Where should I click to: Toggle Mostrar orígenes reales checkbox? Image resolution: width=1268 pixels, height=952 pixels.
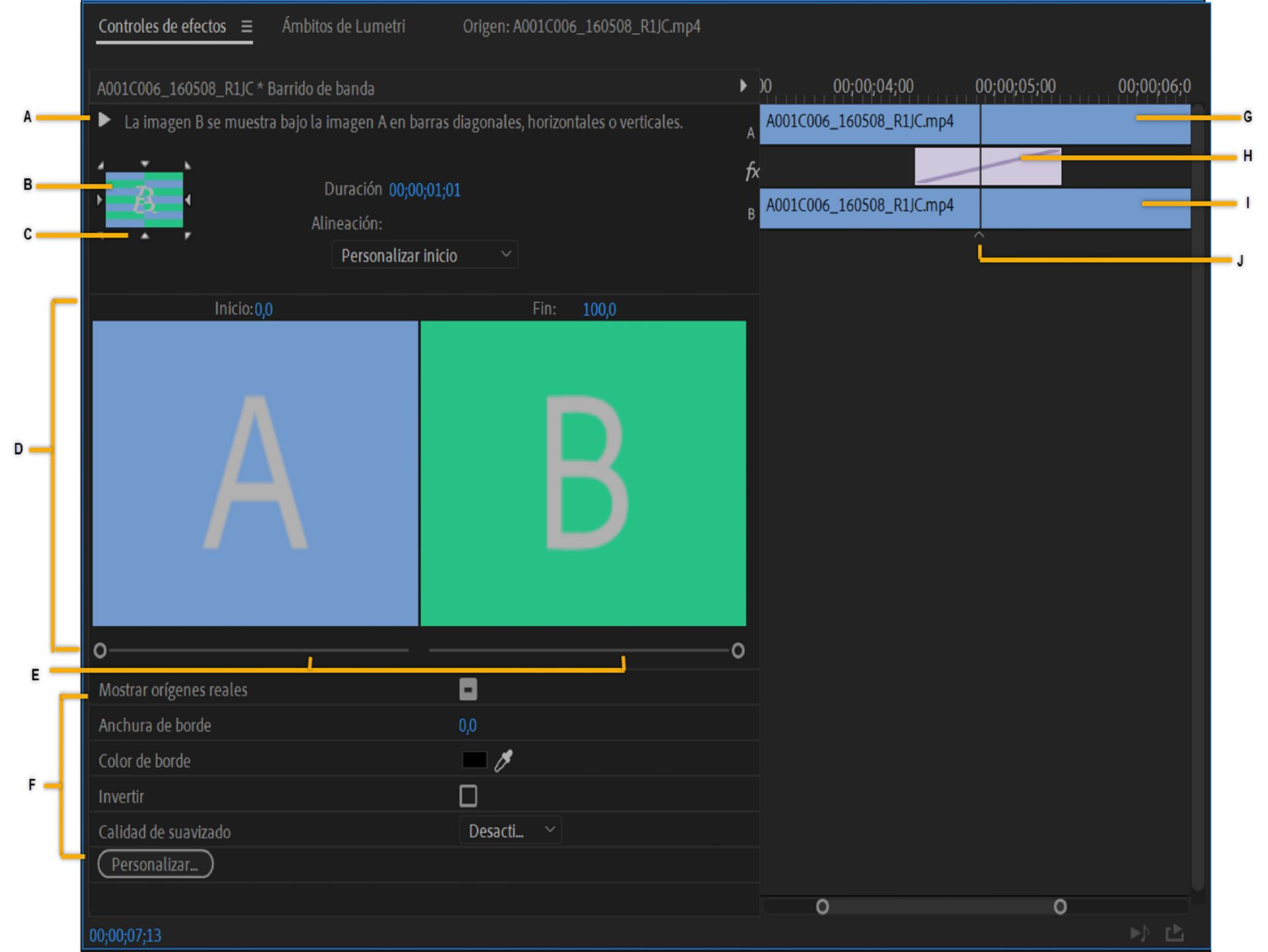click(x=468, y=690)
